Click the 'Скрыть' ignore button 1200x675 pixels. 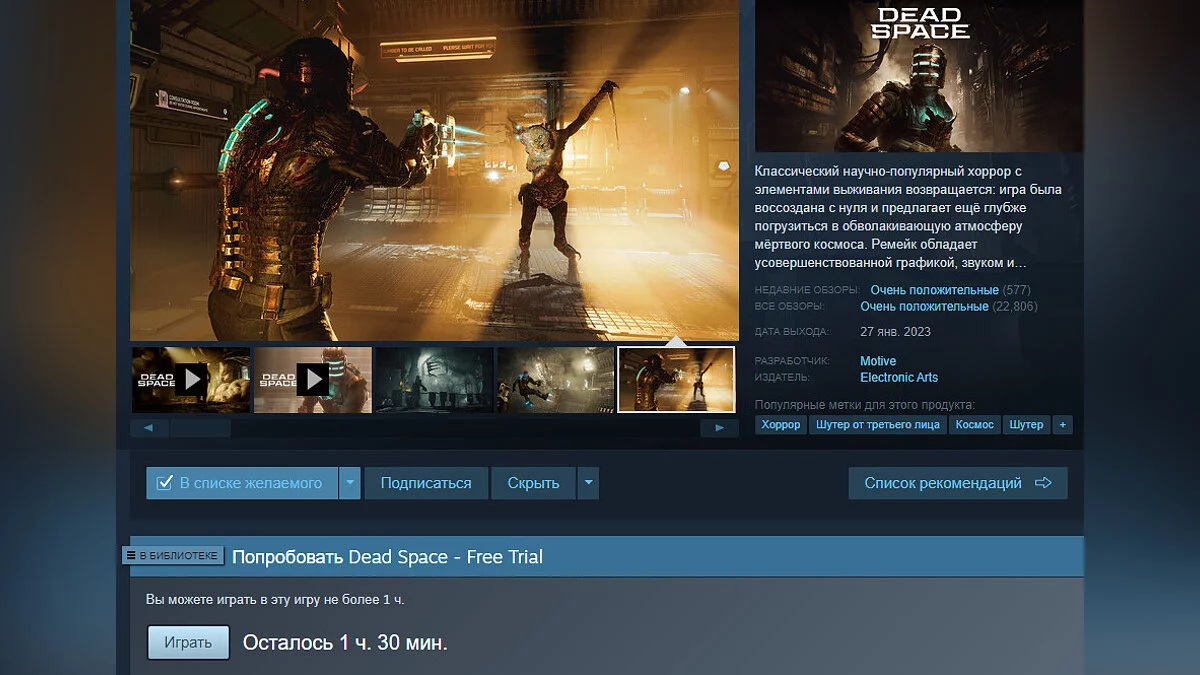pyautogui.click(x=533, y=483)
